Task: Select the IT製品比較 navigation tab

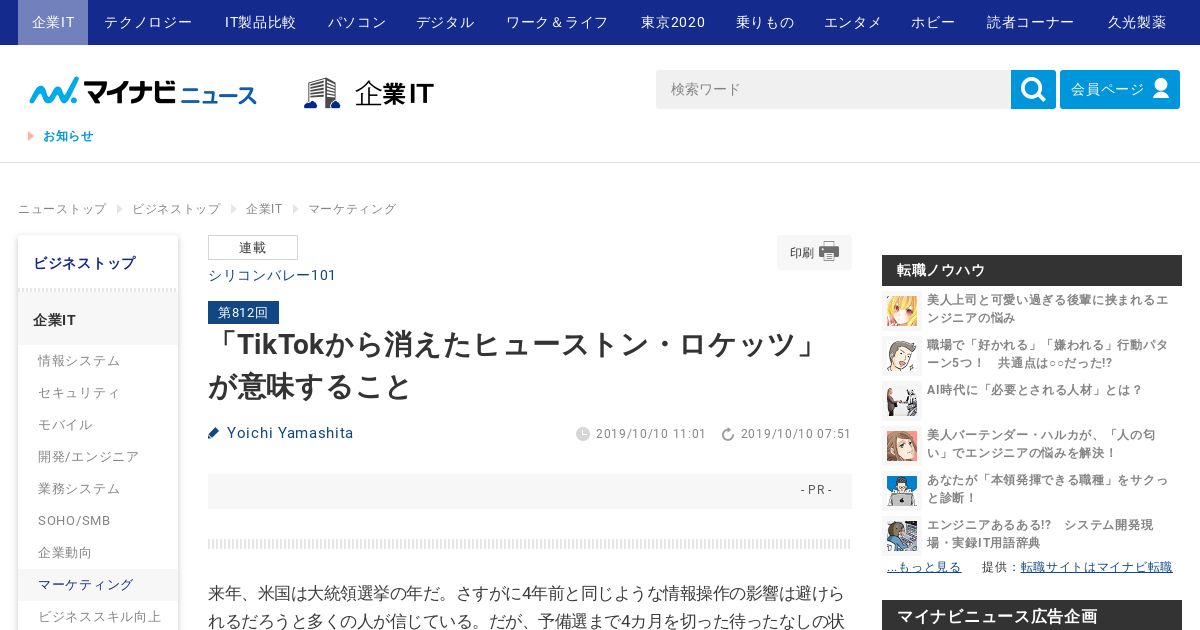Action: point(260,22)
